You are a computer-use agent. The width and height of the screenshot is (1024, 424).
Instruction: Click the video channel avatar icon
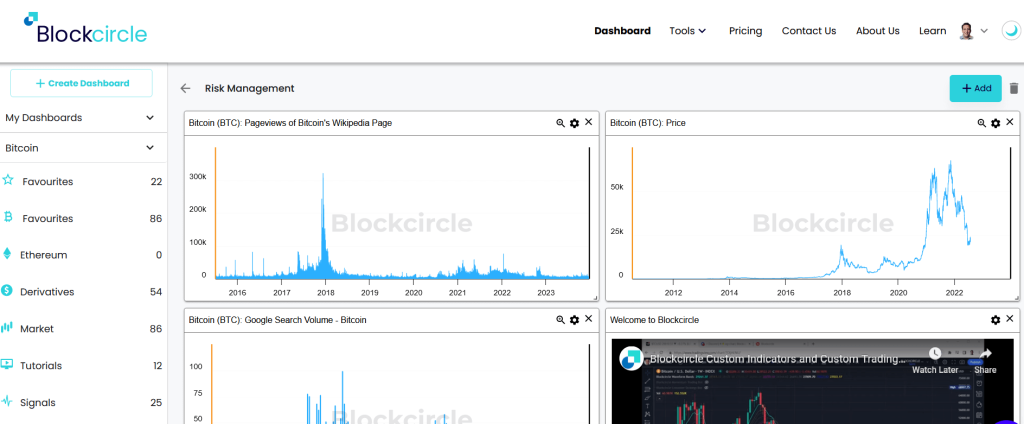click(632, 359)
